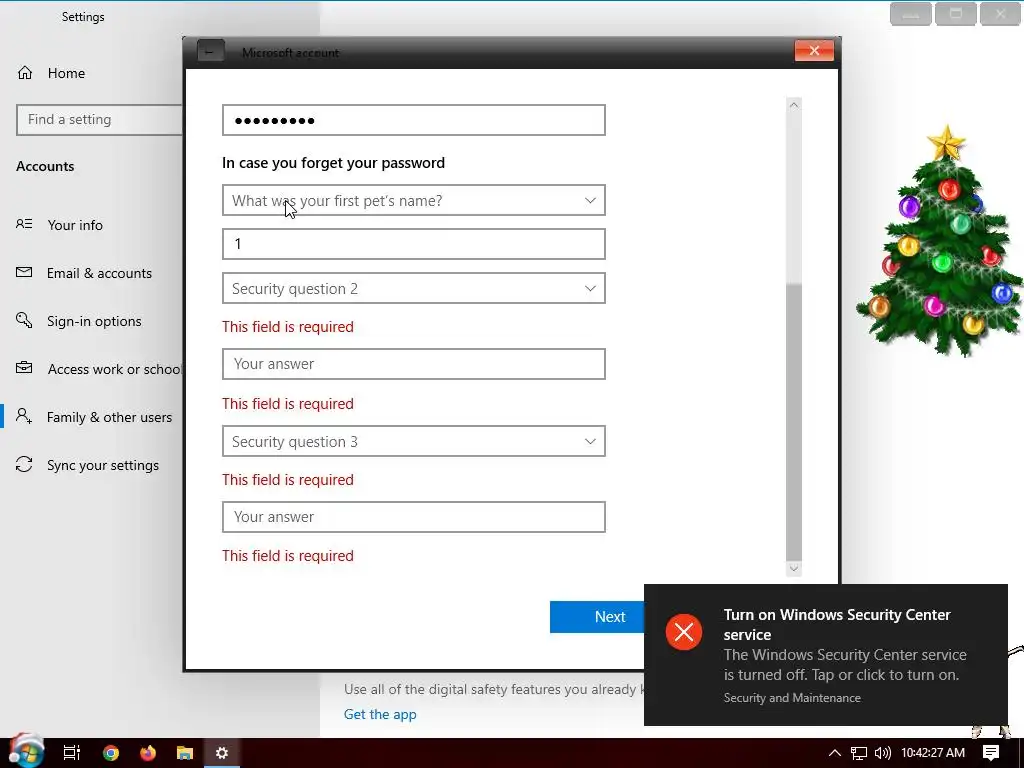The width and height of the screenshot is (1024, 768).
Task: Click the Home house icon
Action: [25, 72]
